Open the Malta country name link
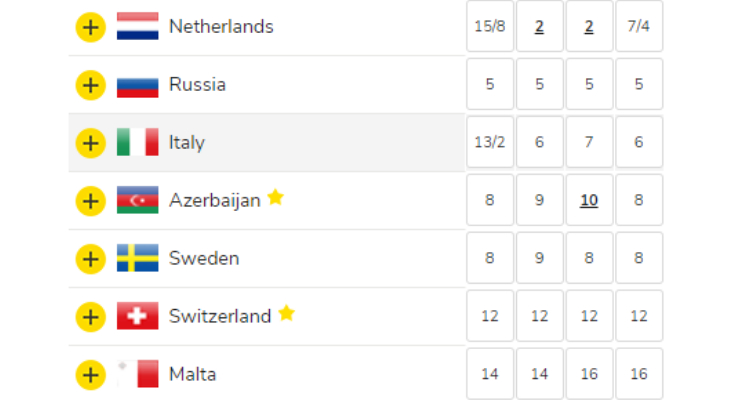The image size is (730, 400). click(x=193, y=374)
